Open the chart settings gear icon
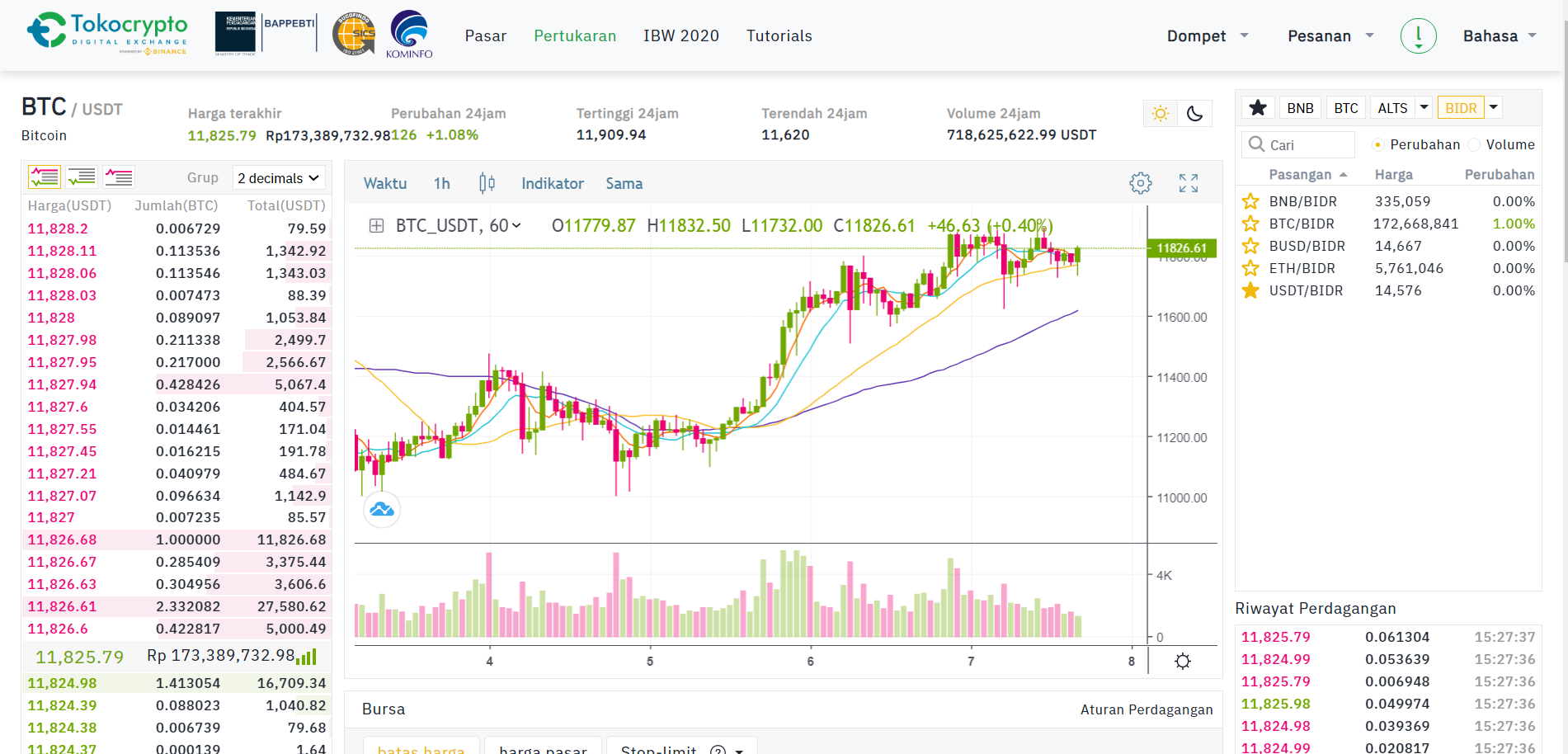Viewport: 1568px width, 754px height. [1140, 183]
